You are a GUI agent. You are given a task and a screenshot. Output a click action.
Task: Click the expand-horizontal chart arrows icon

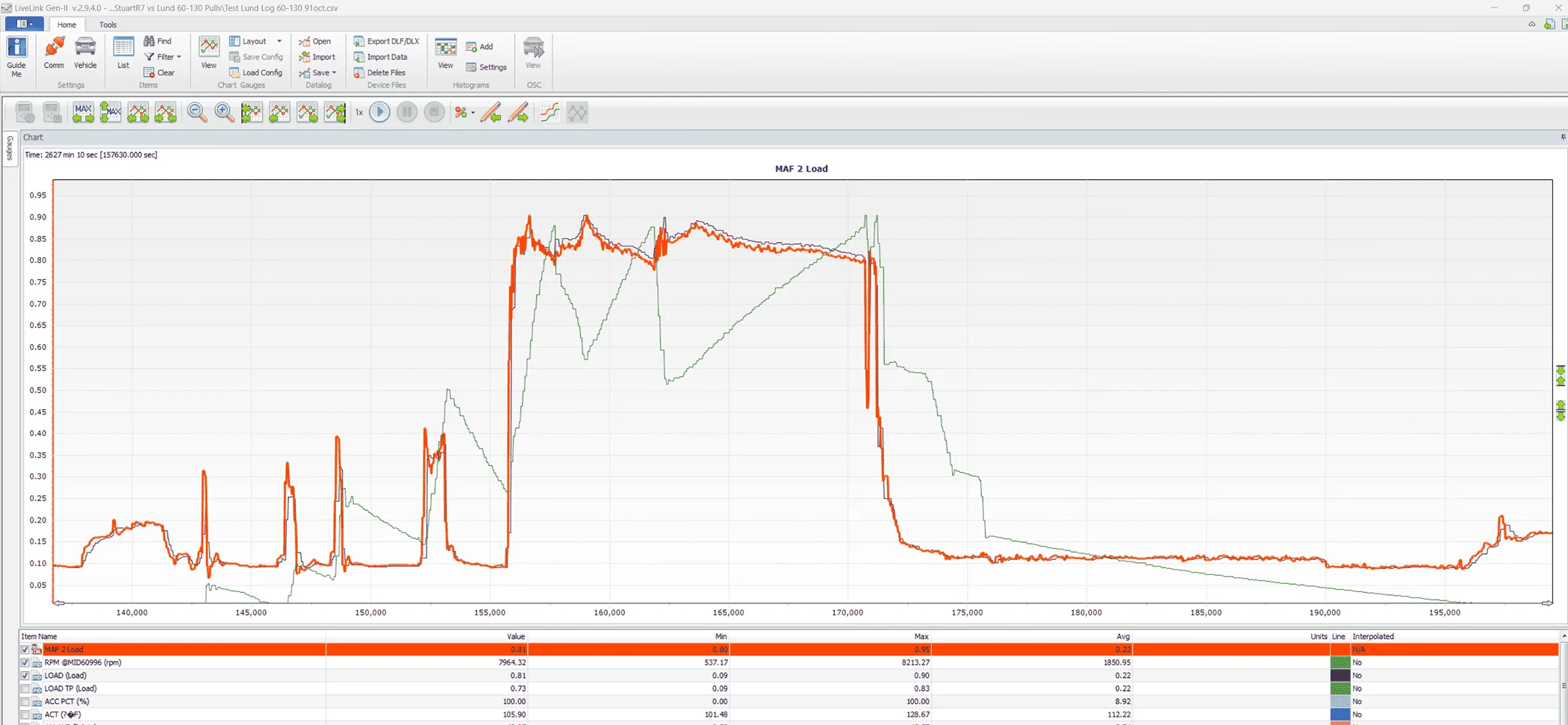138,113
